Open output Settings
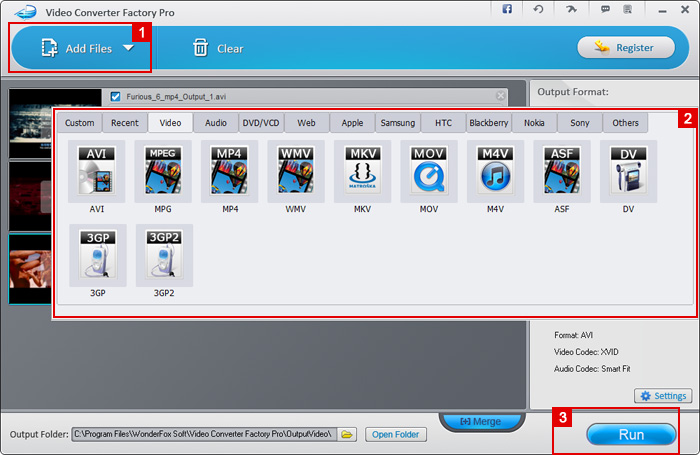 click(x=663, y=396)
